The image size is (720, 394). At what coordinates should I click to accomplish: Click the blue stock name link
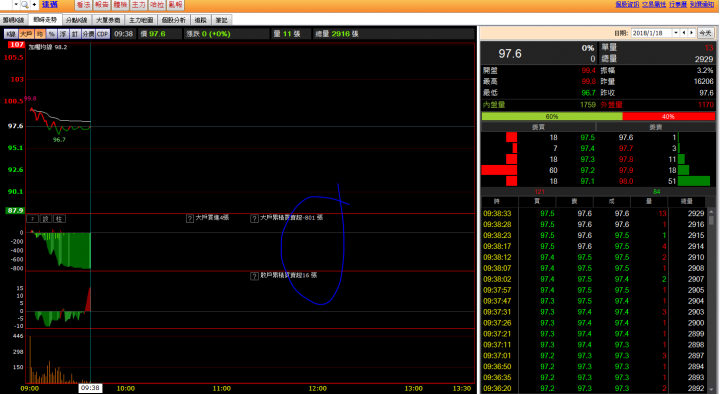tap(50, 5)
